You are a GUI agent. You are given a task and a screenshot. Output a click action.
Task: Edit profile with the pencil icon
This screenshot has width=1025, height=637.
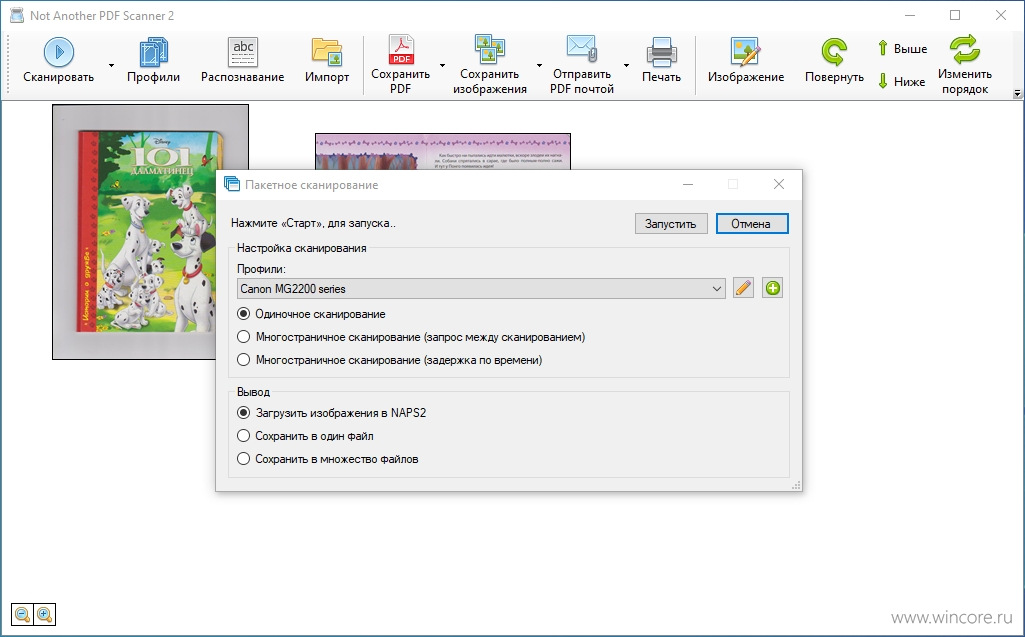tap(743, 288)
